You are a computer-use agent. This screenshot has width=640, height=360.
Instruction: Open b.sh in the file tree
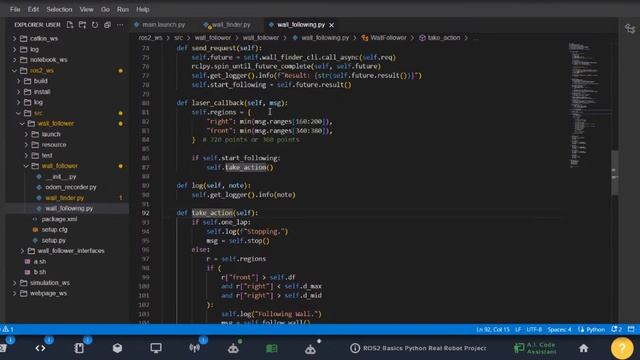(40, 272)
